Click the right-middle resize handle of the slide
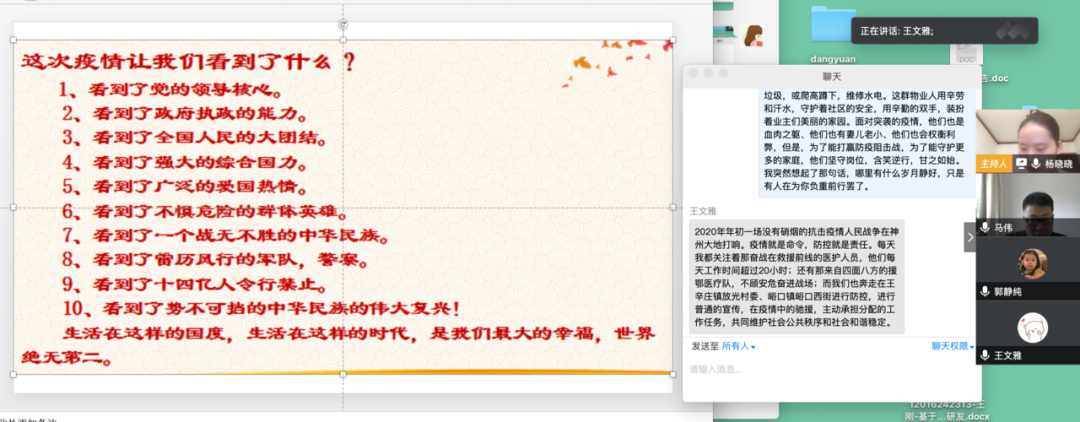 coord(673,208)
